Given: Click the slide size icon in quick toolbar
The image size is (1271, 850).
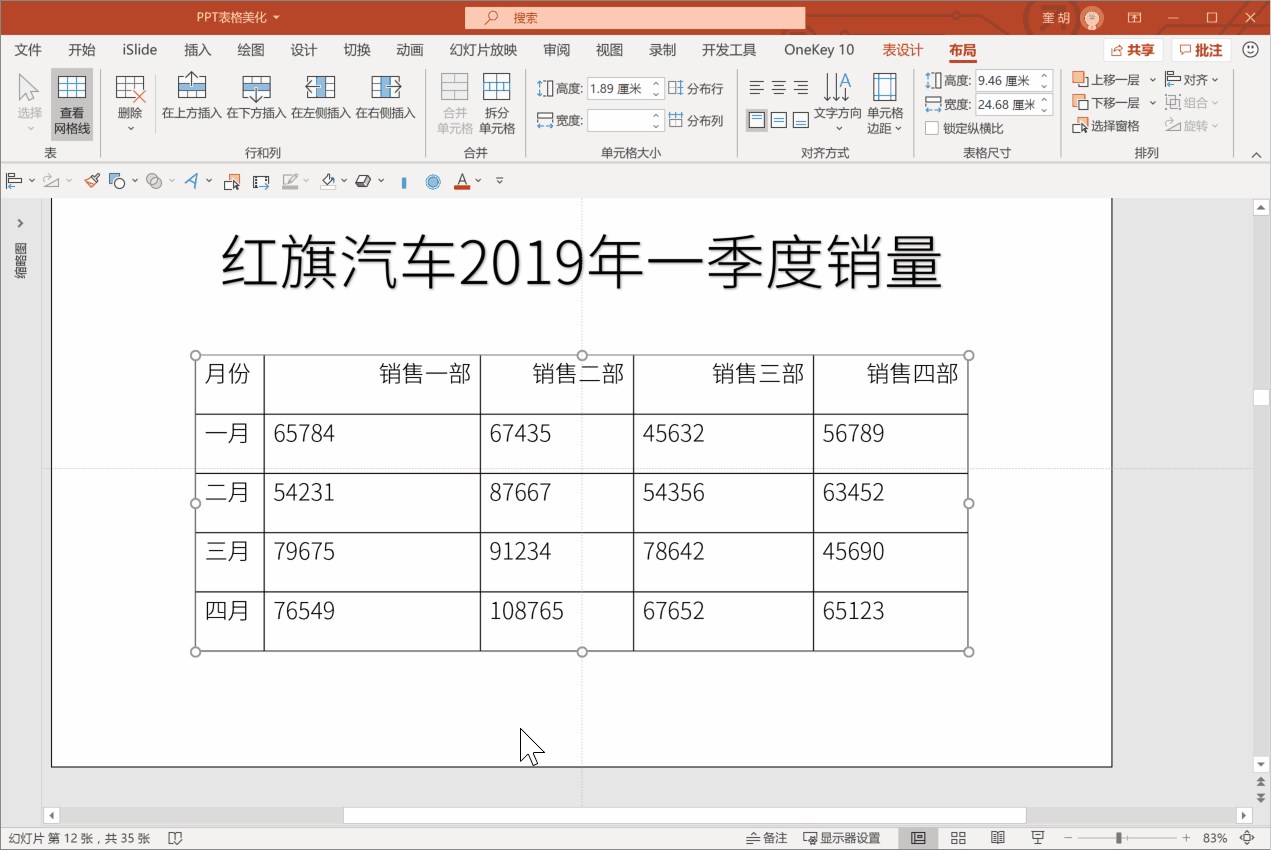Looking at the screenshot, I should click(x=261, y=181).
